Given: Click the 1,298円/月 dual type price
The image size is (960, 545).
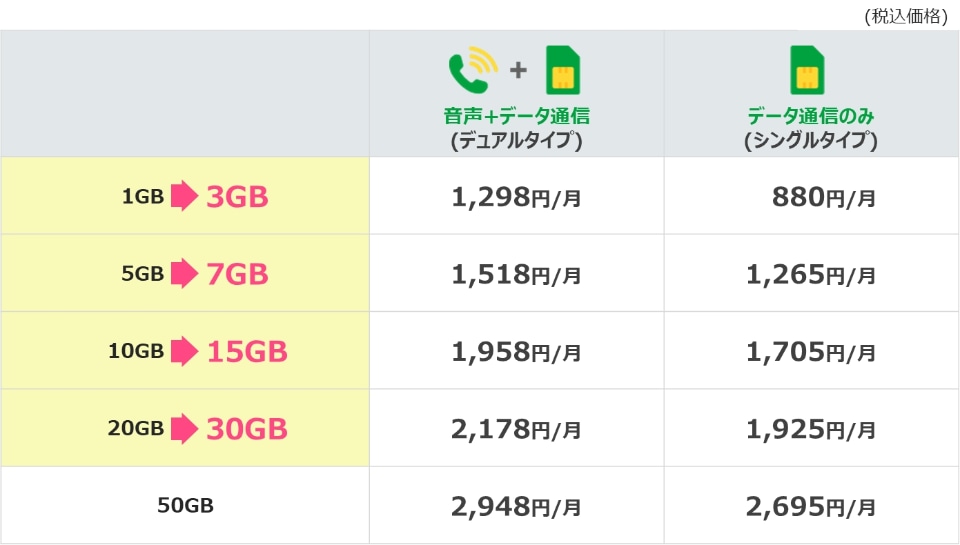Looking at the screenshot, I should click(x=516, y=197).
